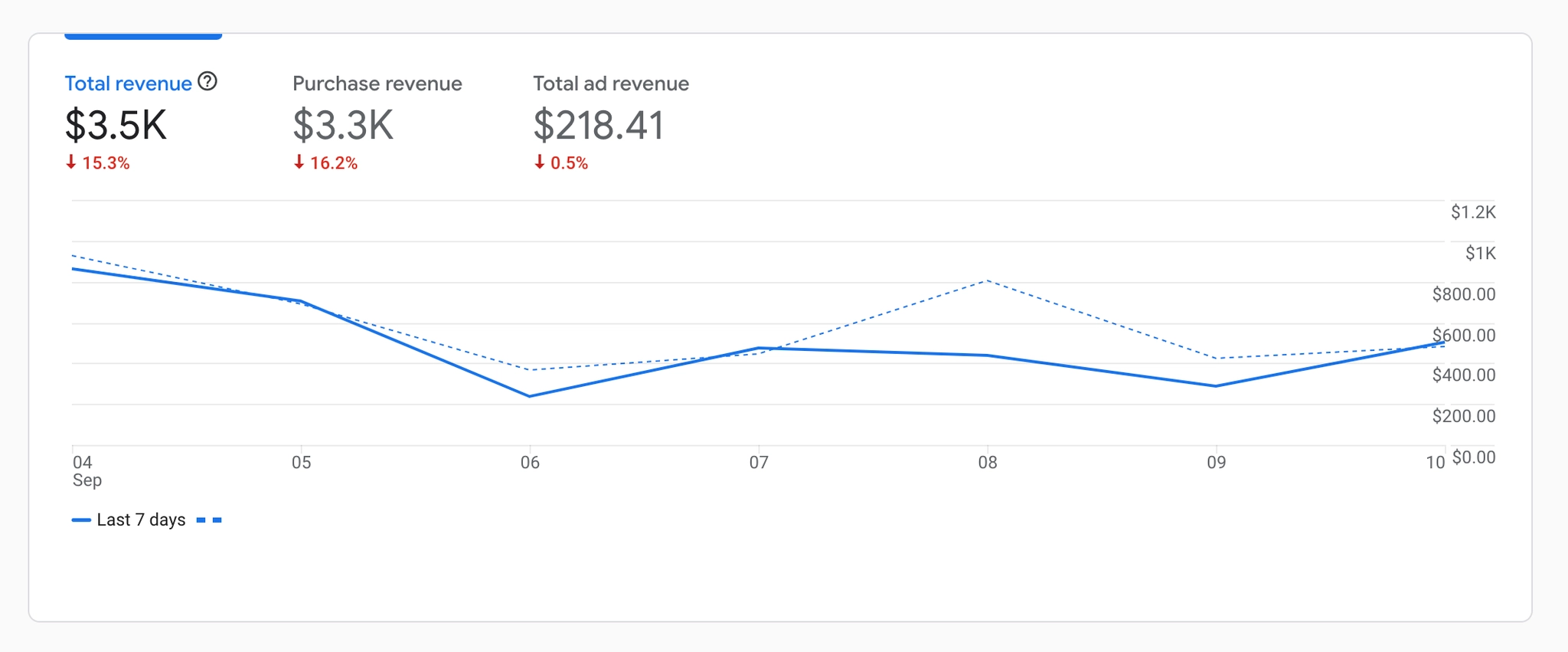
Task: Click the 07 date label on the axis
Action: 759,463
